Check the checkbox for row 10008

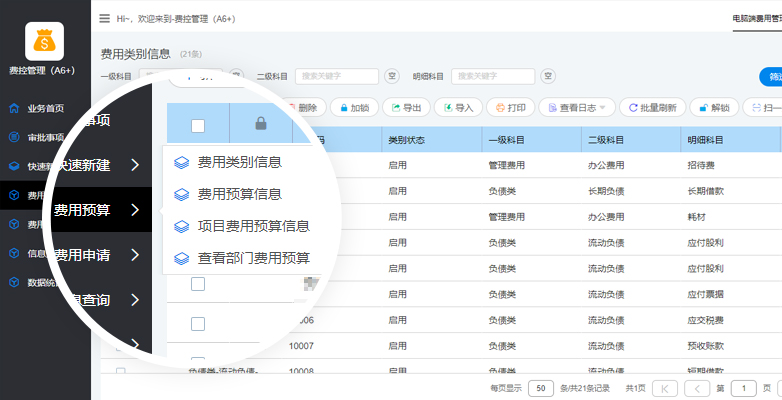(121, 371)
